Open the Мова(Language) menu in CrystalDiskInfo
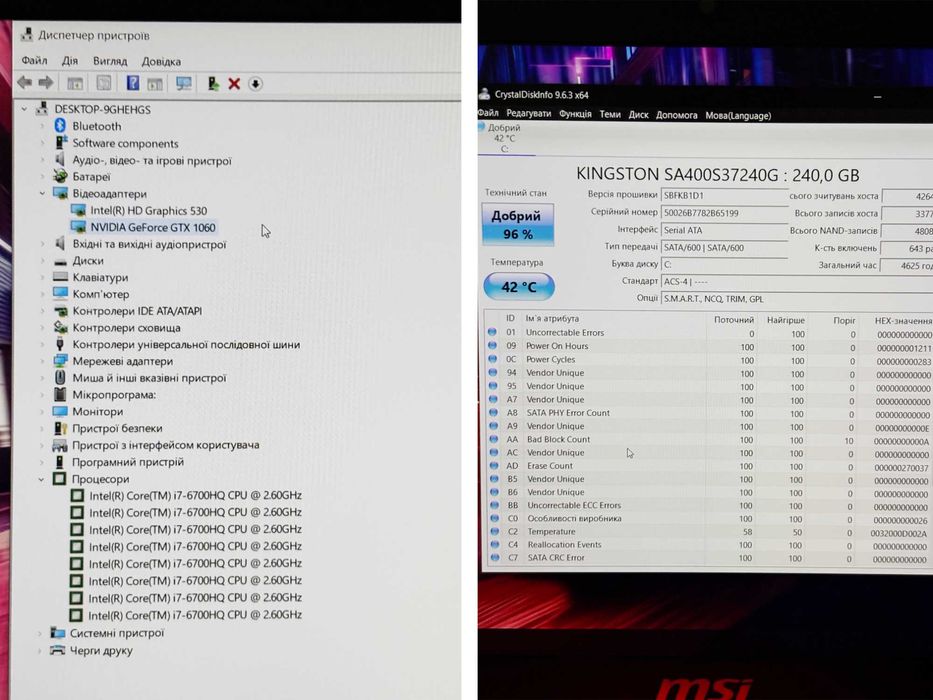The height and width of the screenshot is (700, 933). tap(738, 115)
